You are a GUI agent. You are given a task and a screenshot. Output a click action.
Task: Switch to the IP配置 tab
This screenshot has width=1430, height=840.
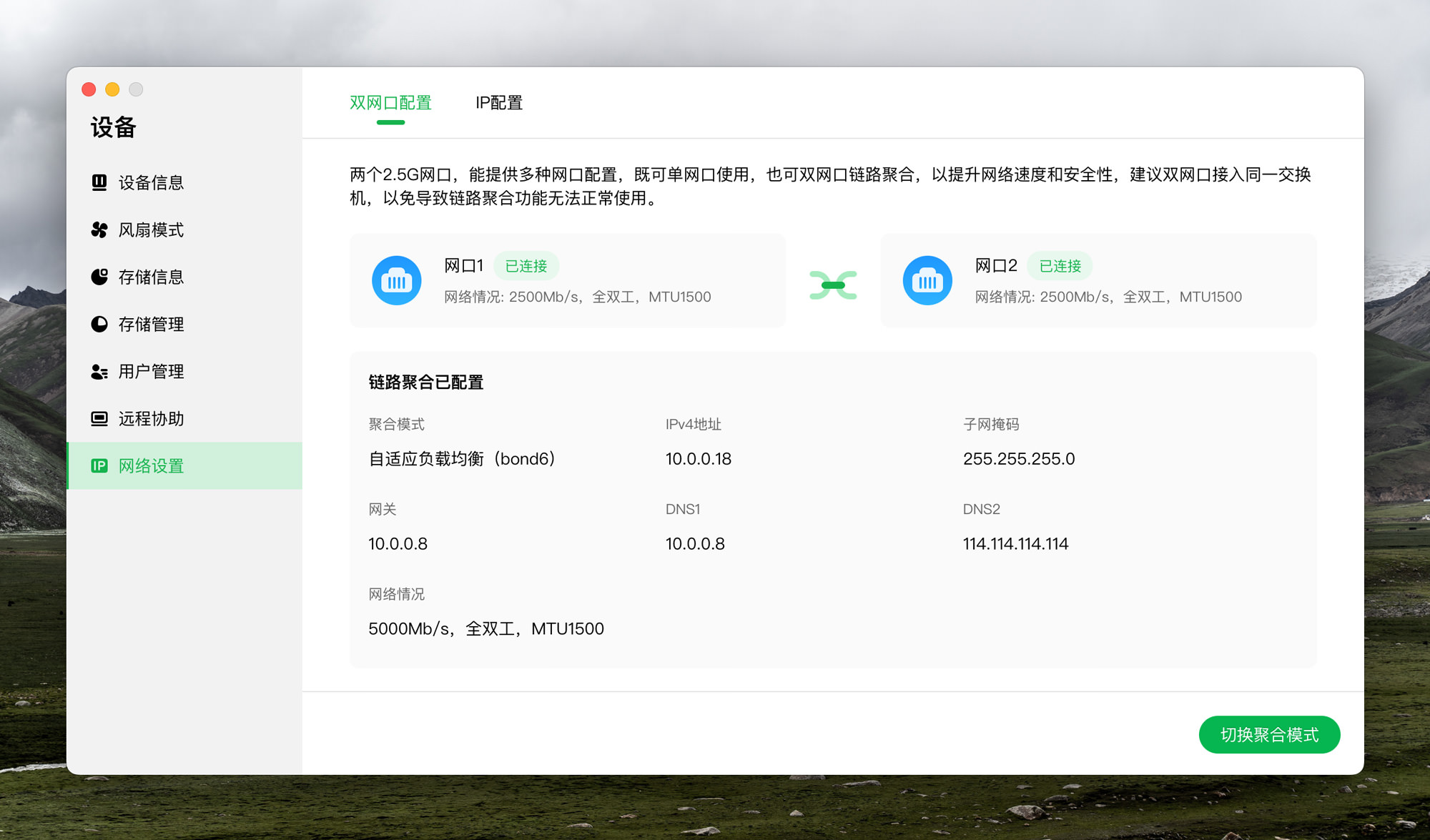click(499, 103)
